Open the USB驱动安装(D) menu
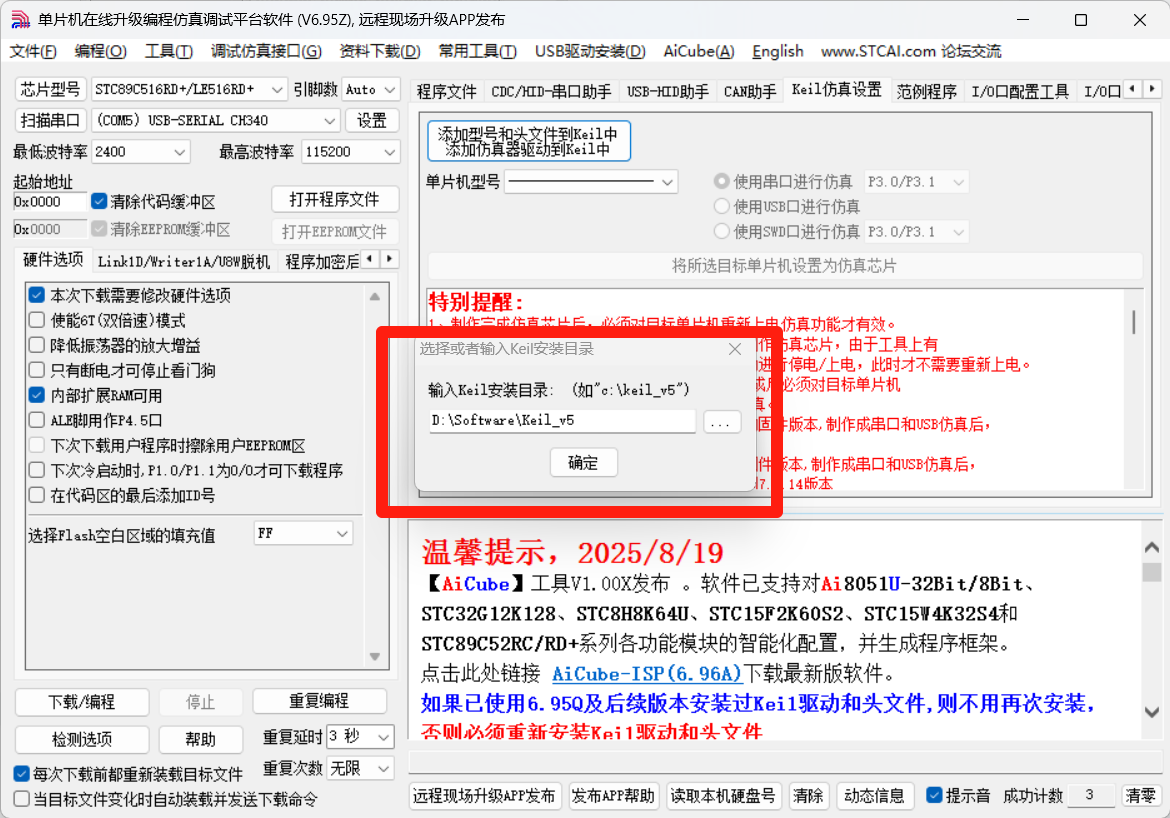1170x818 pixels. click(590, 51)
